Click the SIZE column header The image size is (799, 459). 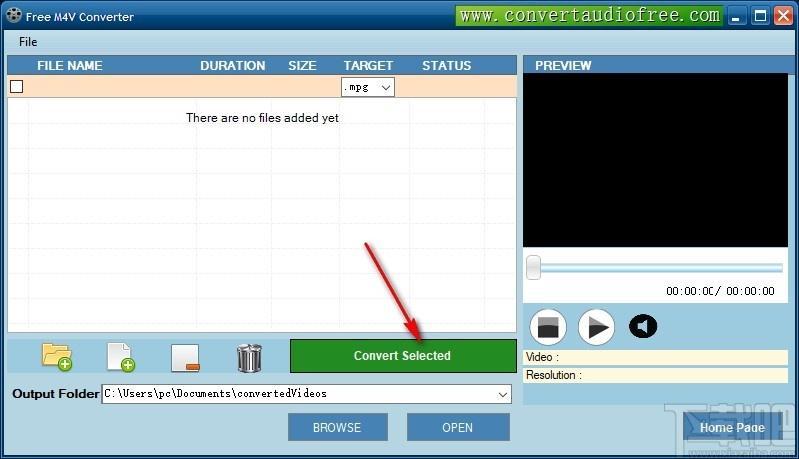click(x=302, y=66)
